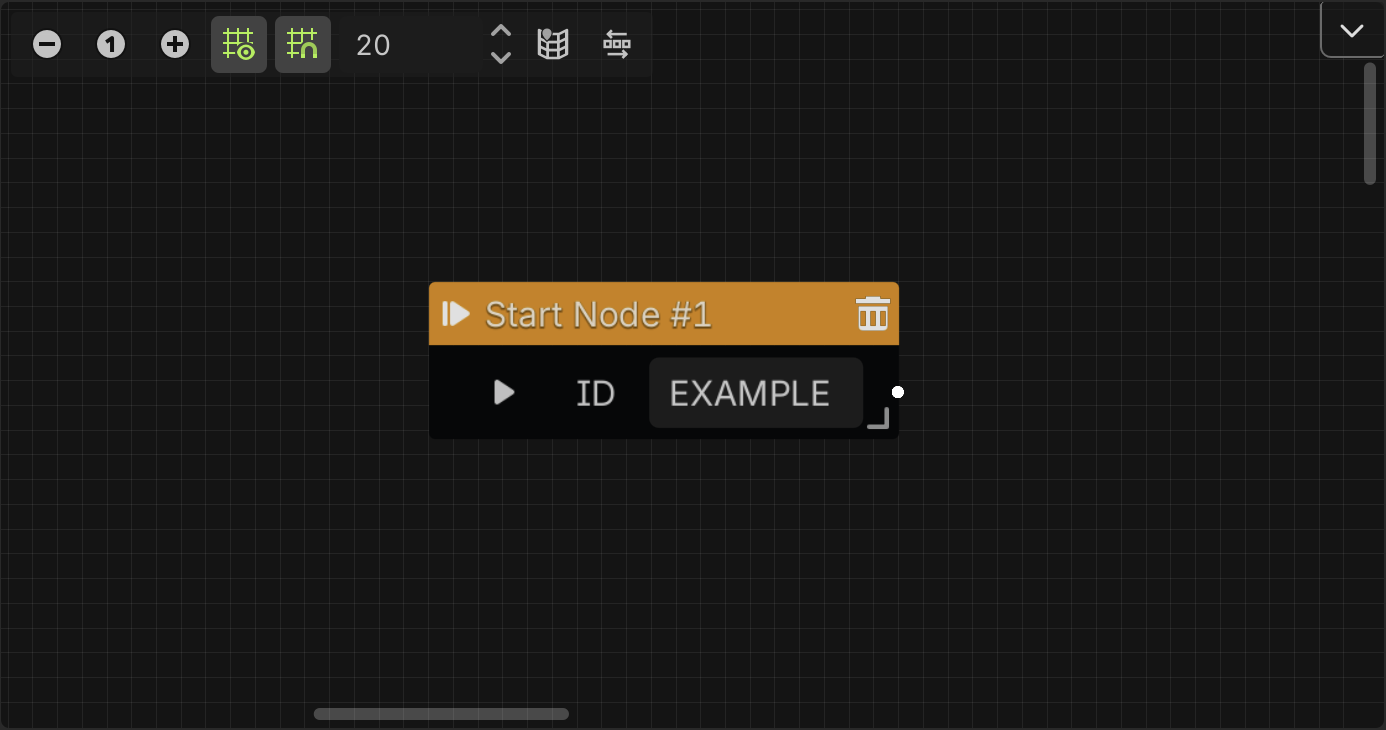Expand the top-right panel chevron
The height and width of the screenshot is (730, 1386).
click(x=1352, y=29)
